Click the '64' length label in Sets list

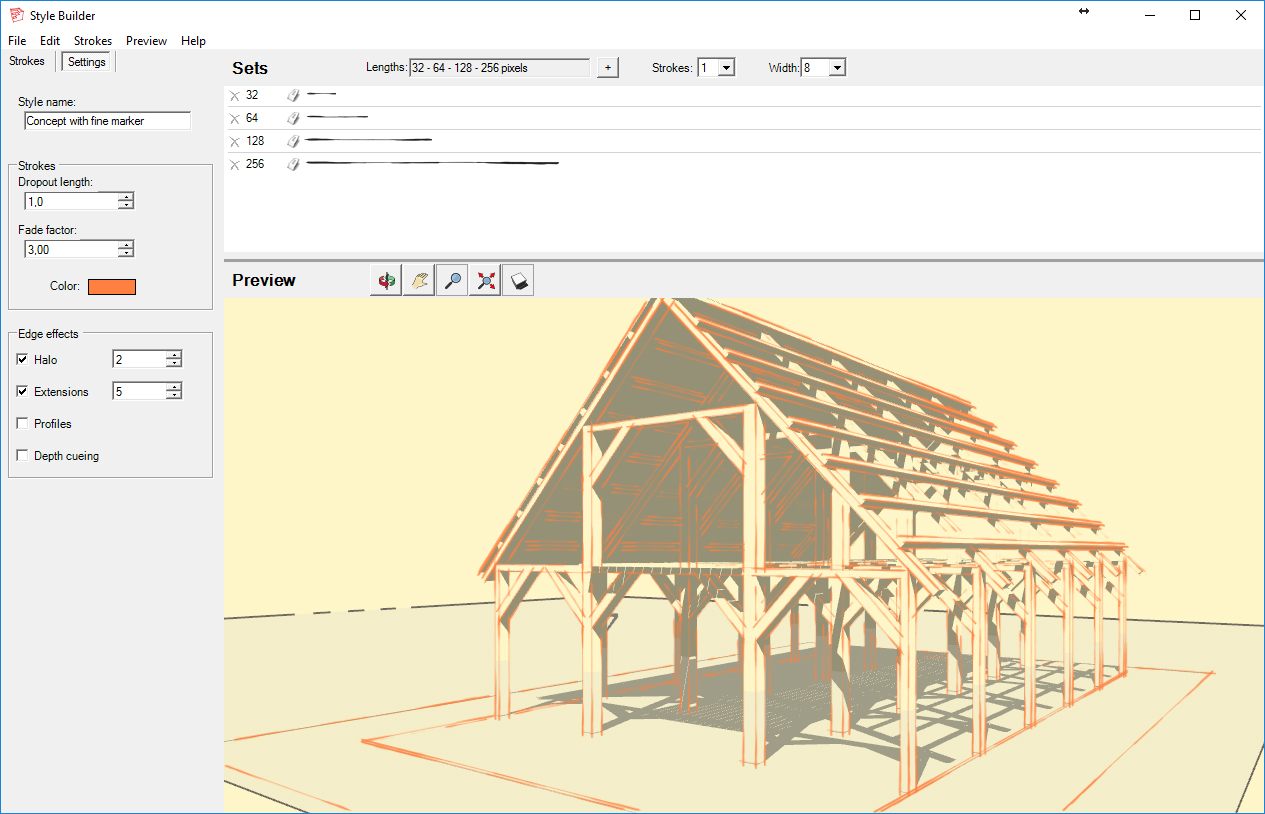click(252, 118)
